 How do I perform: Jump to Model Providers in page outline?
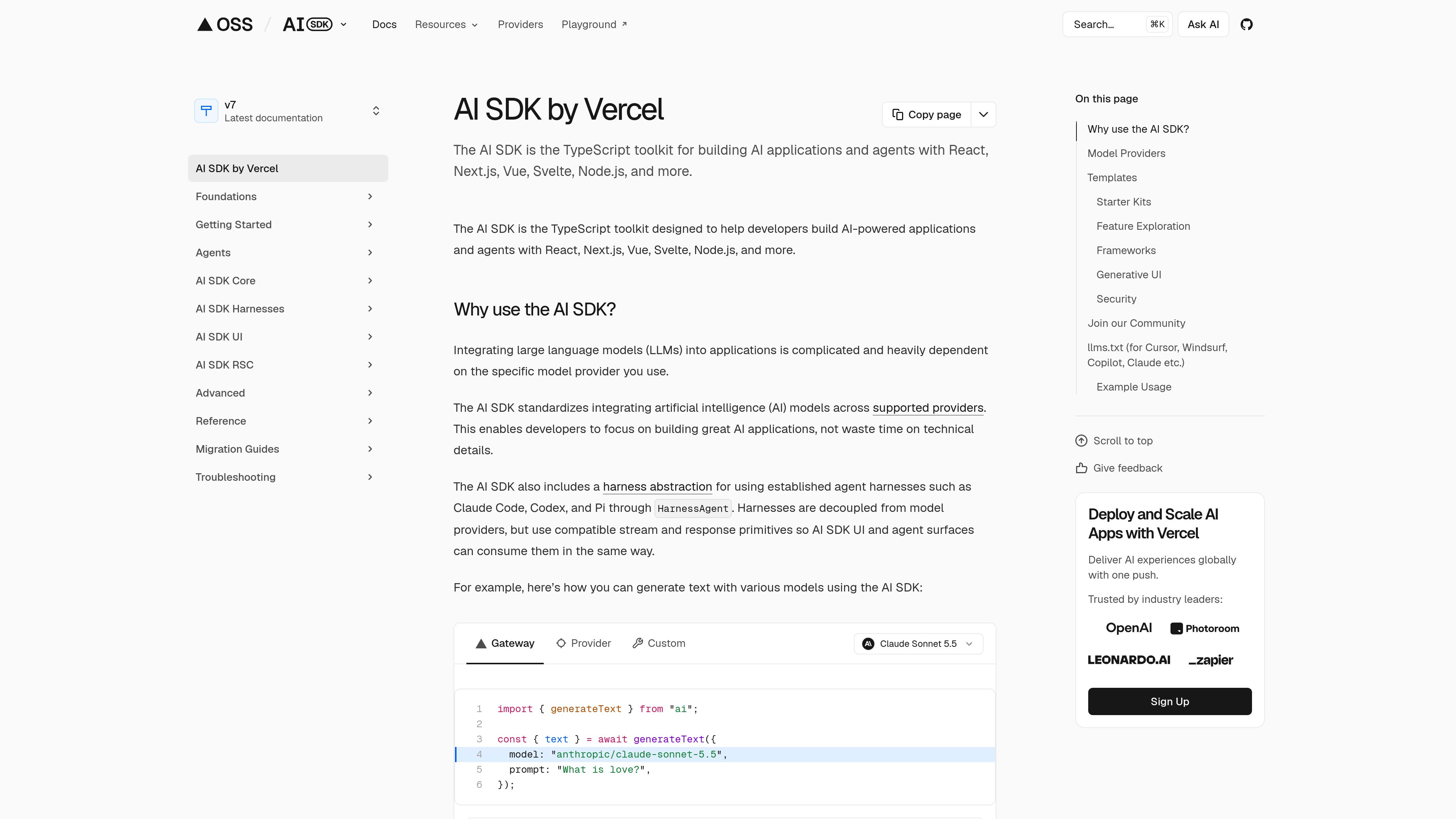click(1126, 154)
